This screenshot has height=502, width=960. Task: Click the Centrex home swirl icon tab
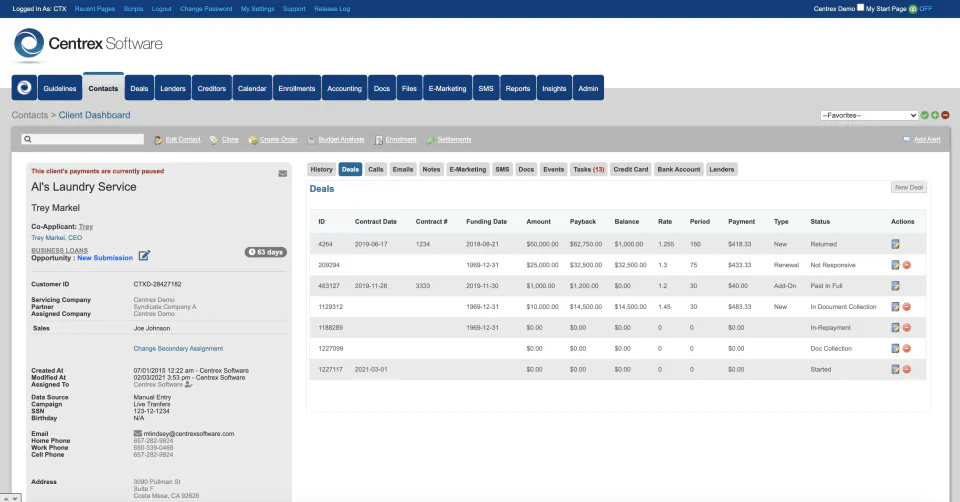(x=24, y=88)
